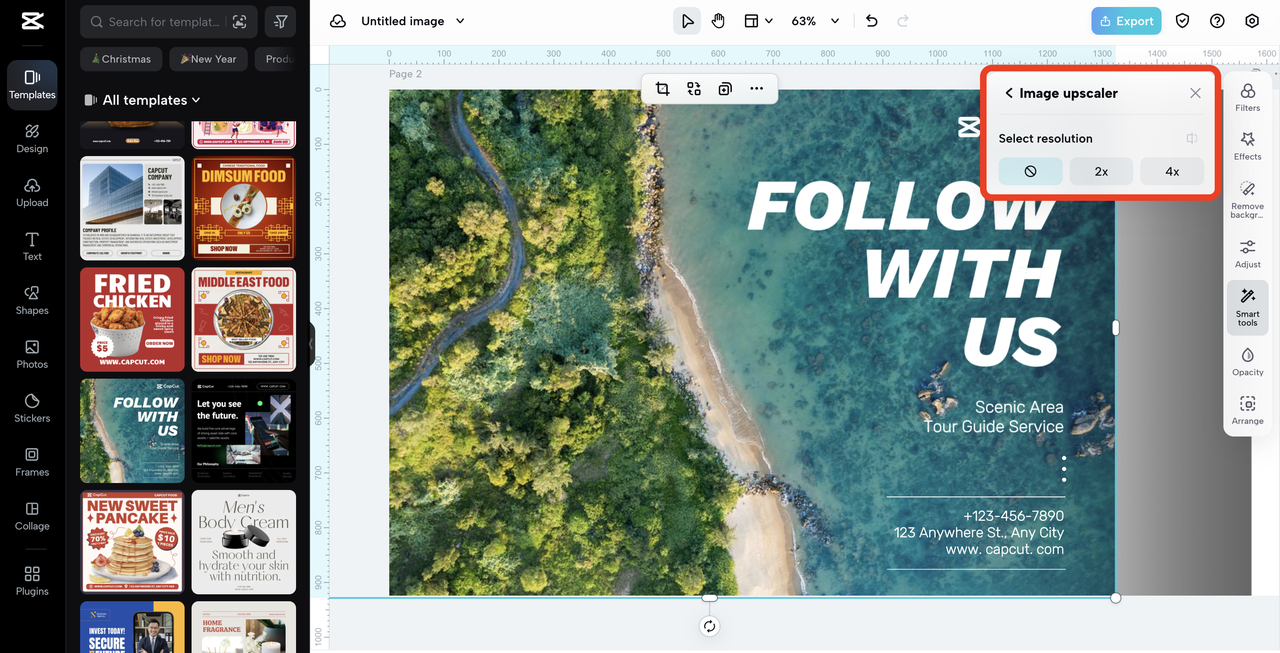Click the FOLLOW WITH US headline on canvas
The height and width of the screenshot is (653, 1280).
904,272
